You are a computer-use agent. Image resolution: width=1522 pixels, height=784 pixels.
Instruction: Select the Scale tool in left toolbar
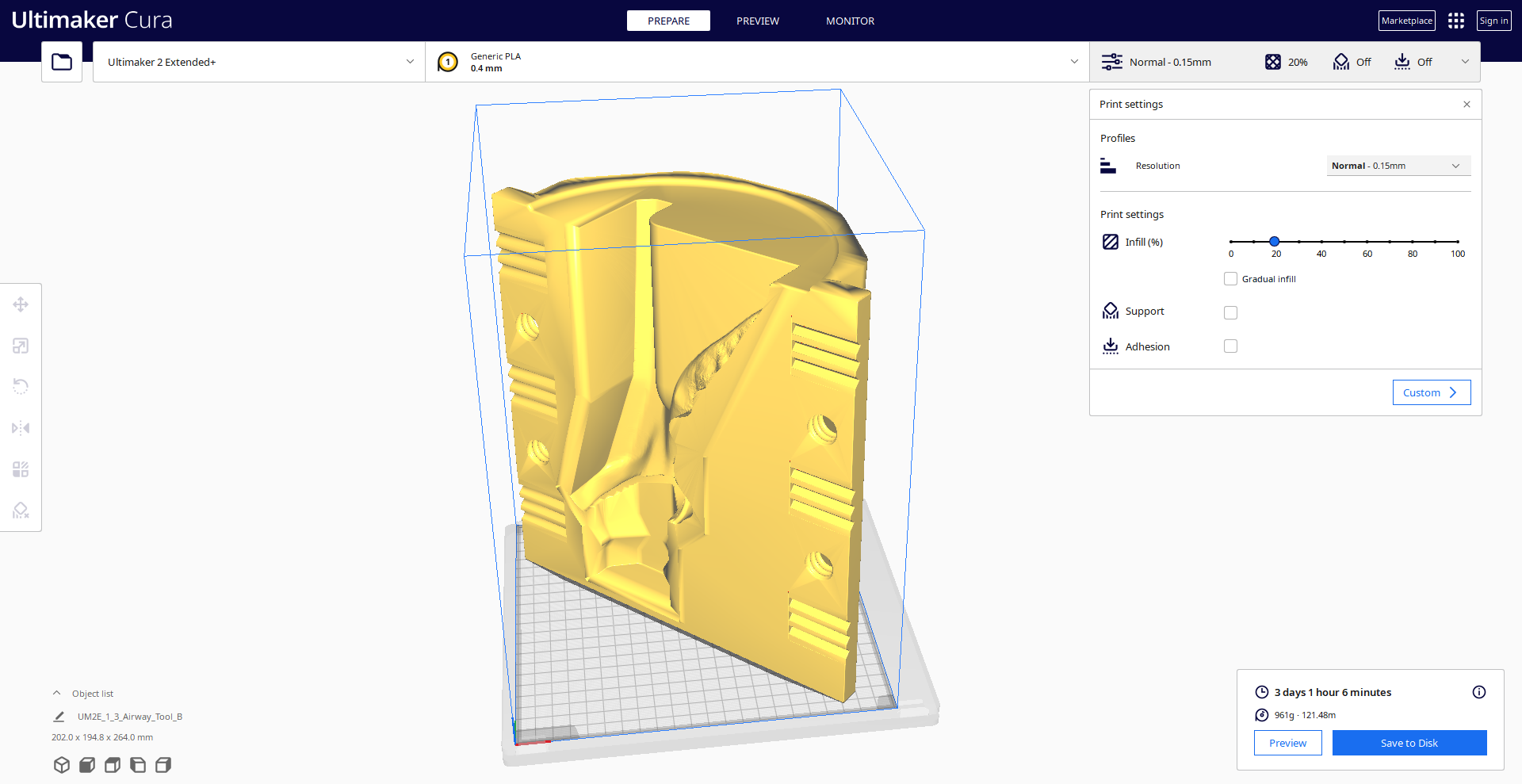21,346
